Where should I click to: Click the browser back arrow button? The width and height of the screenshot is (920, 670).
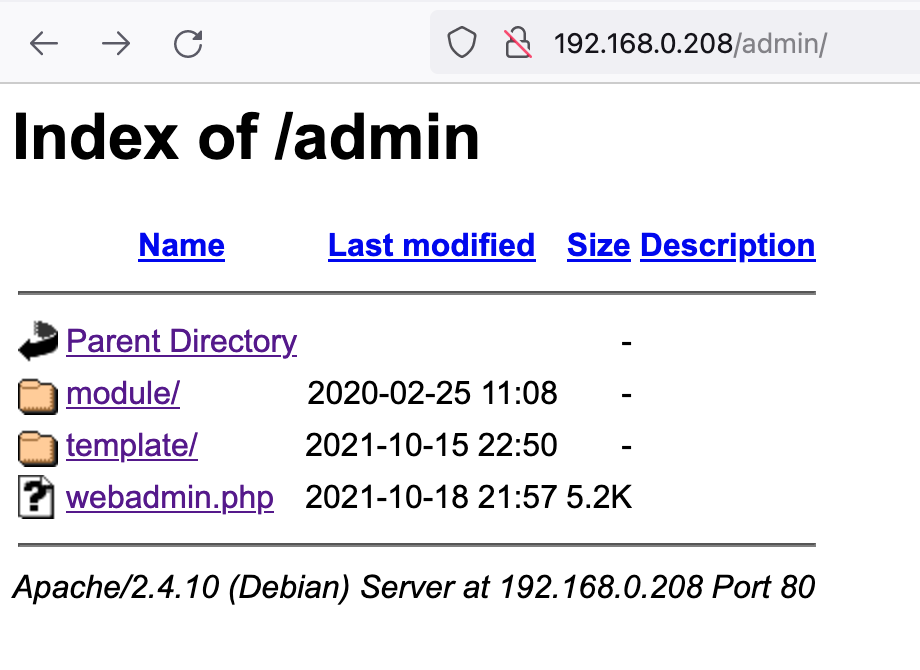point(44,44)
